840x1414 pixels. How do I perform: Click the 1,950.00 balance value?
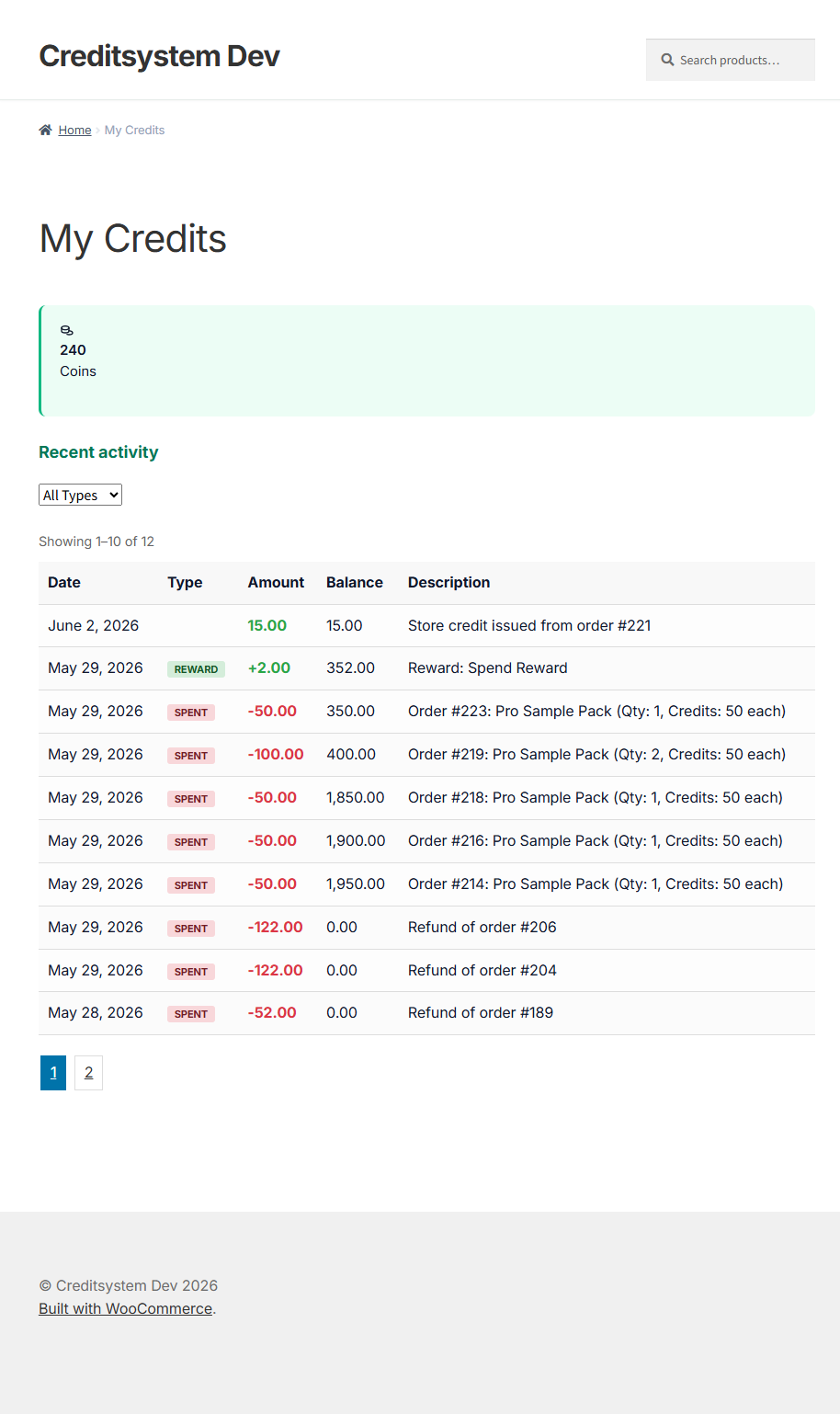tap(356, 884)
